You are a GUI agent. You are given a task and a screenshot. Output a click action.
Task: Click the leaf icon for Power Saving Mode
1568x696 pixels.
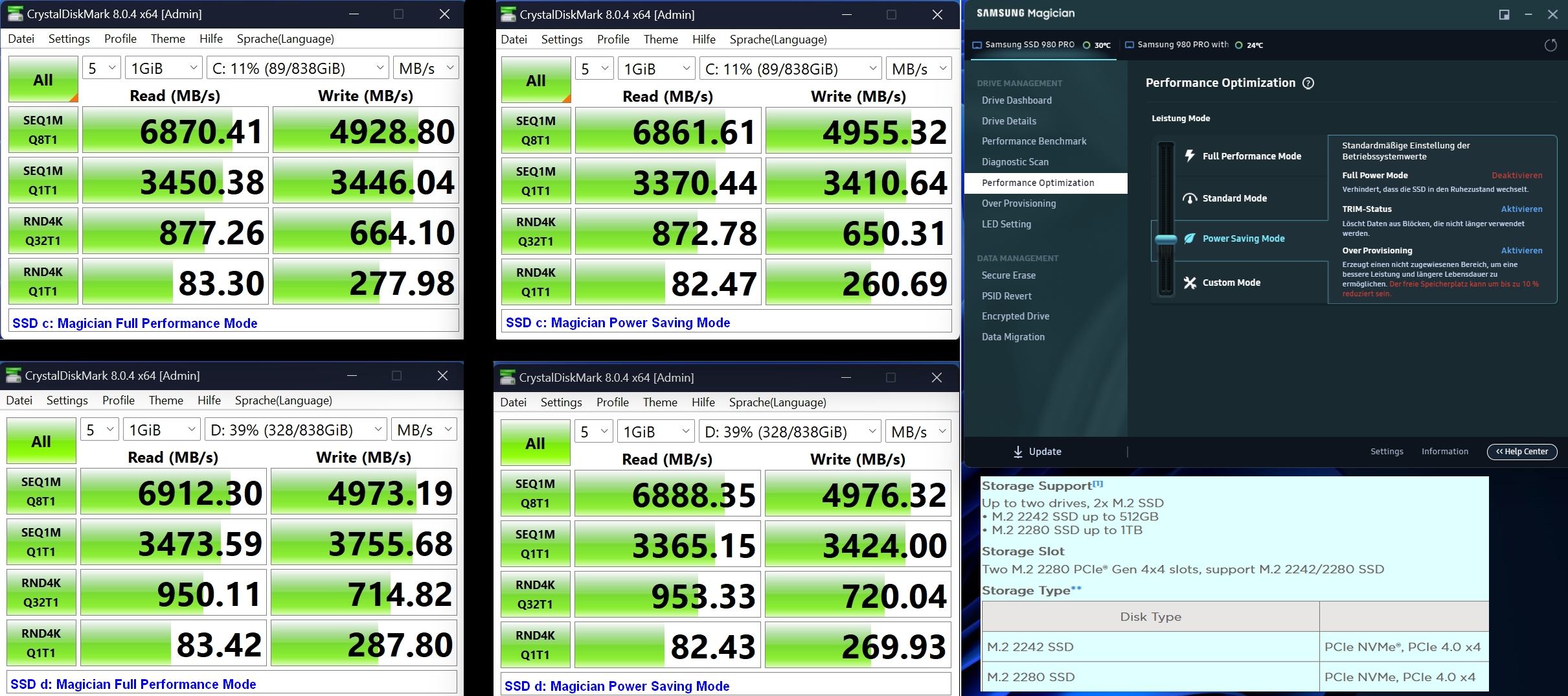point(1190,238)
